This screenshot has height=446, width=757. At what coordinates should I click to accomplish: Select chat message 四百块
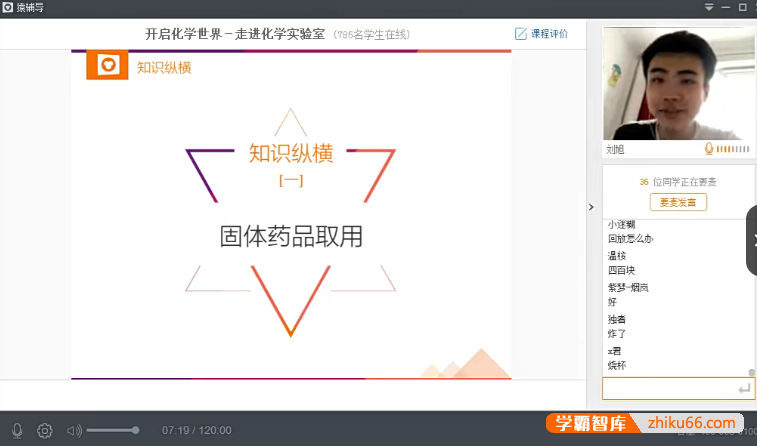pos(621,270)
